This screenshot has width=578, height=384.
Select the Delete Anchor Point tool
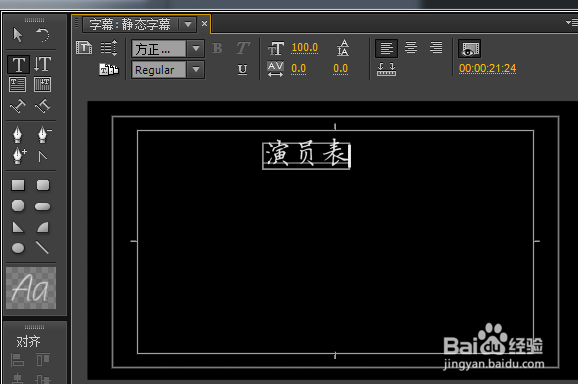click(x=43, y=135)
